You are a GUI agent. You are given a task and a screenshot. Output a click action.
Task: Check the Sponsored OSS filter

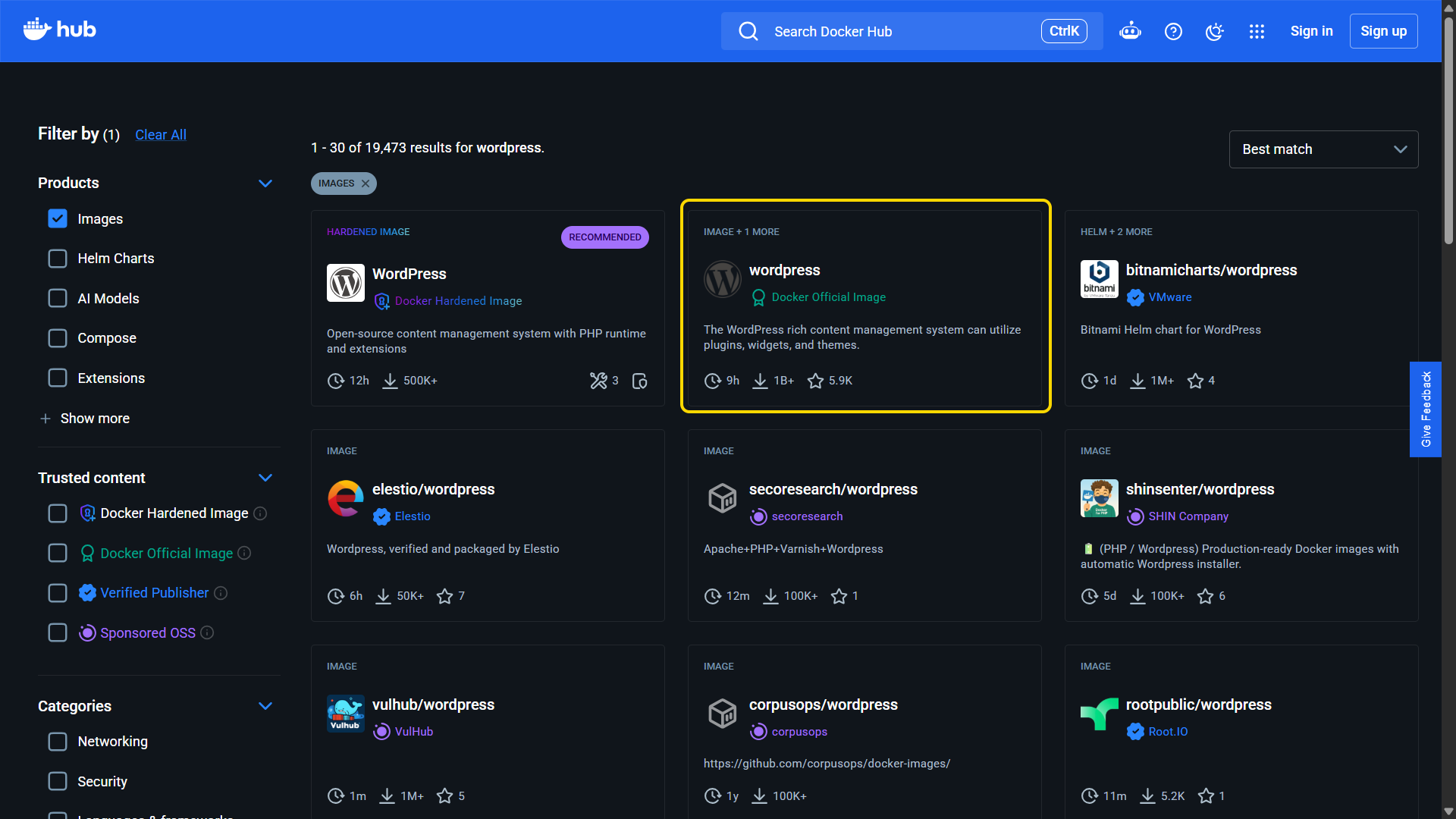tap(58, 632)
